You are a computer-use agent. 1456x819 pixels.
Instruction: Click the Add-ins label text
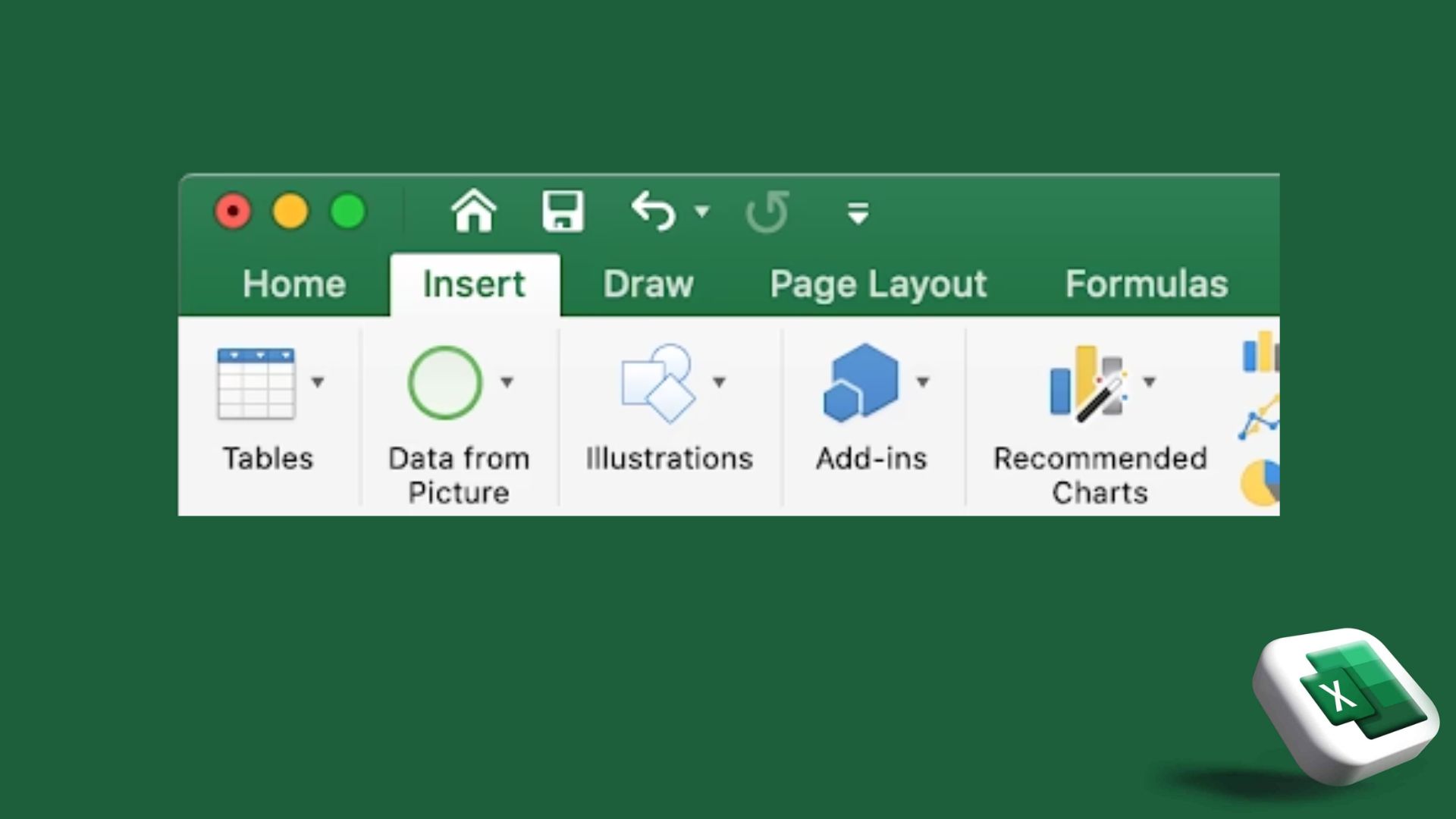tap(871, 458)
